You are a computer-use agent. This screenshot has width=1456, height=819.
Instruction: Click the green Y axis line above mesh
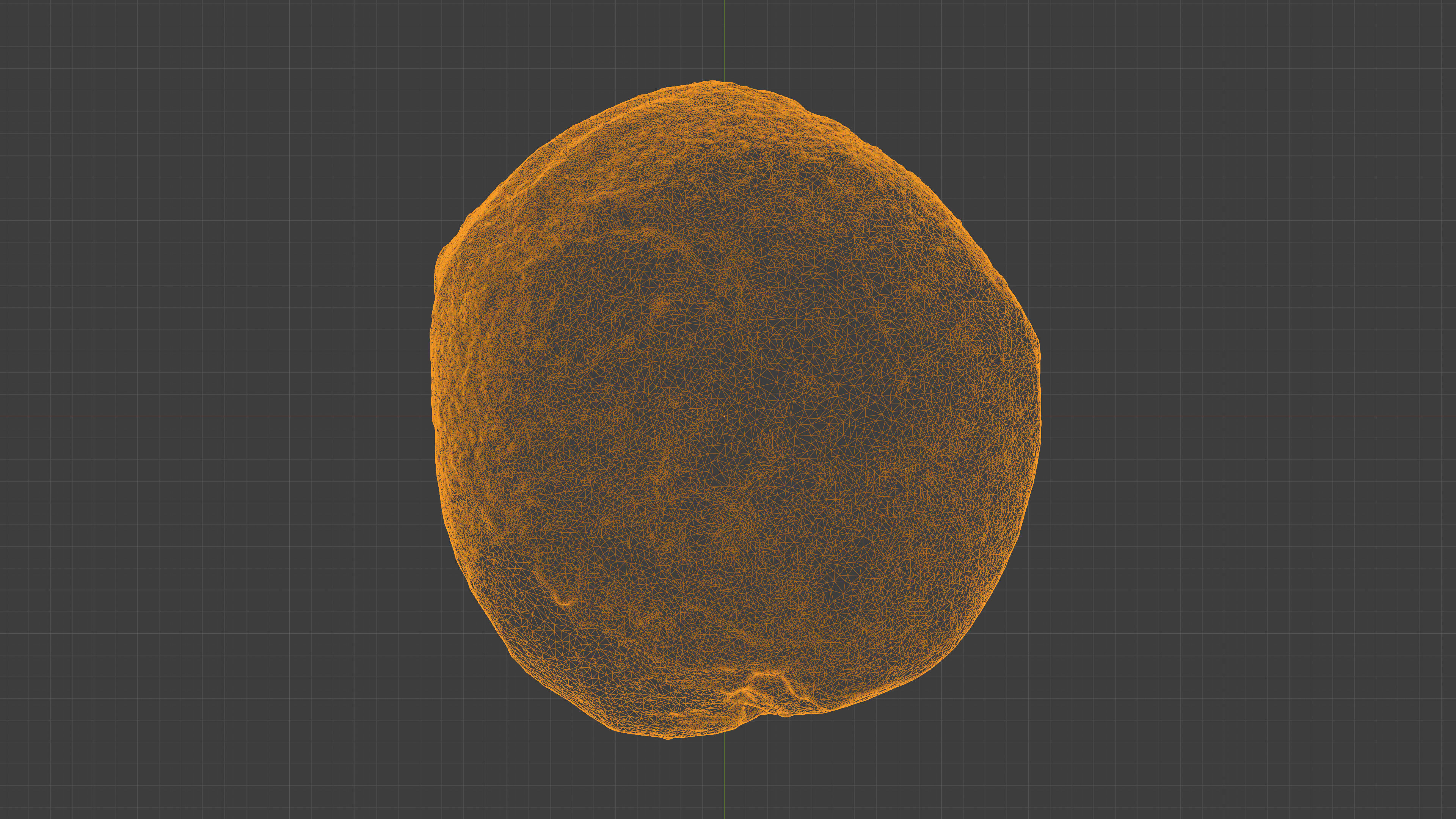(724, 39)
